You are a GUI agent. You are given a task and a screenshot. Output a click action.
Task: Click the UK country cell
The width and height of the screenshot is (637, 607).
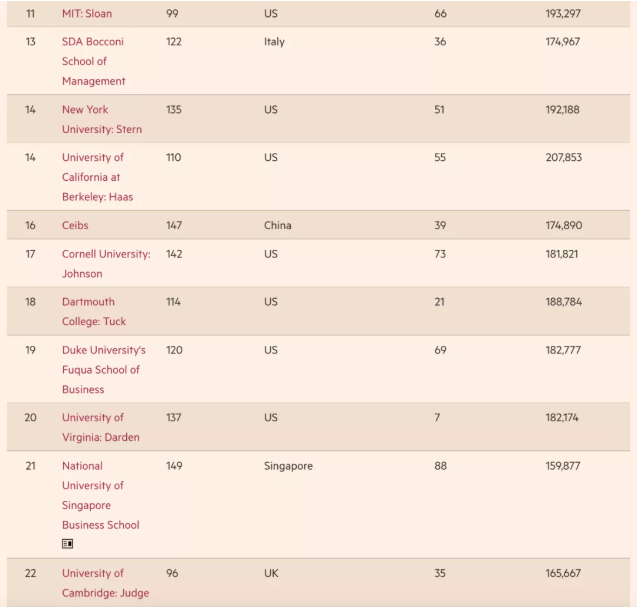pyautogui.click(x=271, y=573)
